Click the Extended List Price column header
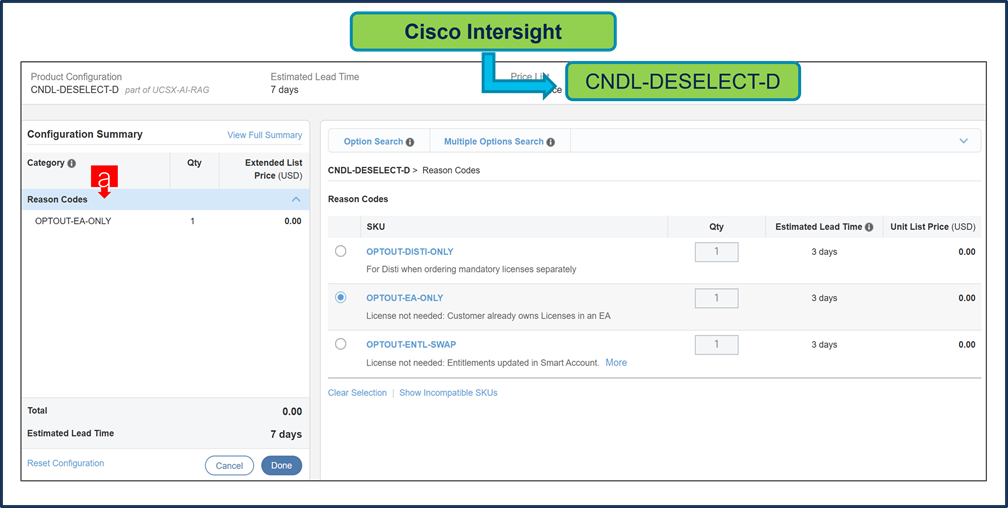 [x=273, y=169]
